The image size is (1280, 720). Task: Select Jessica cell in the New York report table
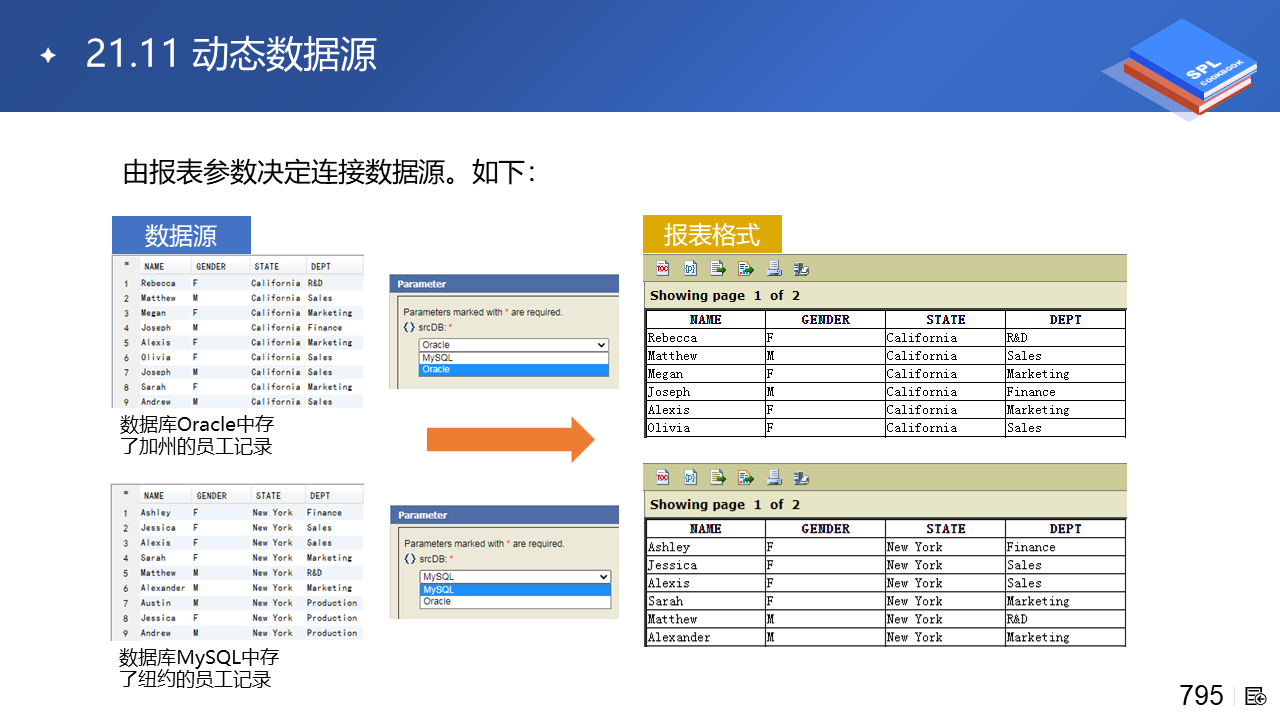[706, 565]
